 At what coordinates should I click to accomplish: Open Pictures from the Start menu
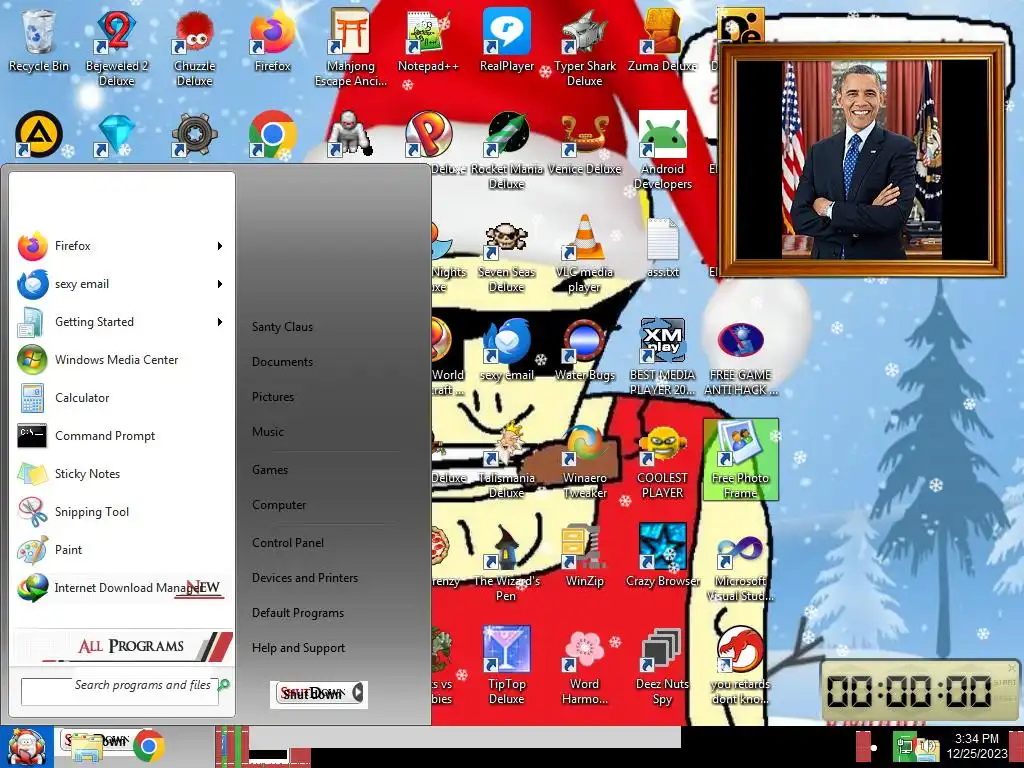point(273,397)
